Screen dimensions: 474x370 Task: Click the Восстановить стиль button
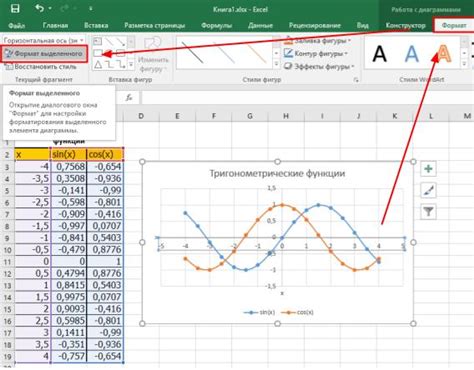coord(41,67)
